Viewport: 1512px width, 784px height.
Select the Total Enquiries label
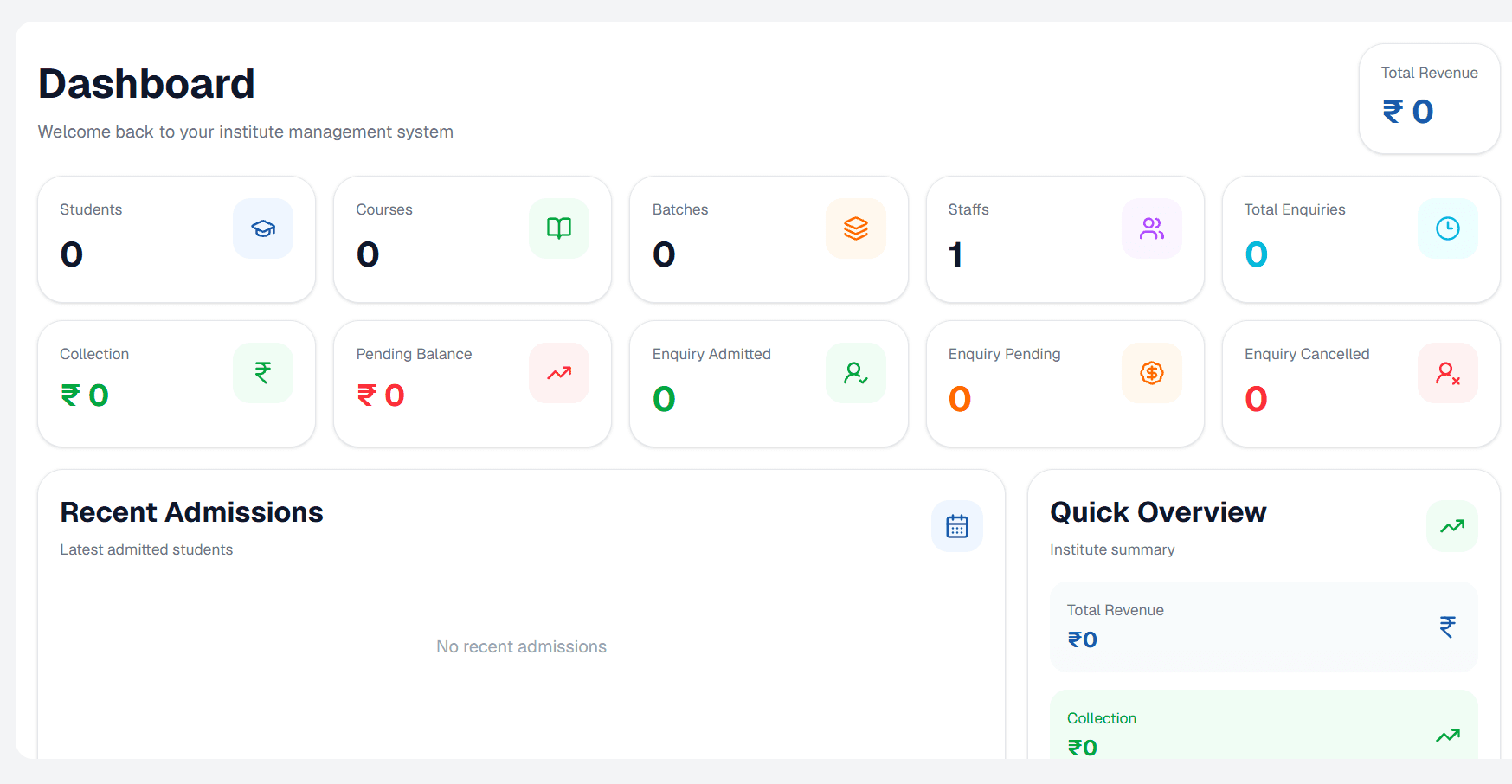1295,209
